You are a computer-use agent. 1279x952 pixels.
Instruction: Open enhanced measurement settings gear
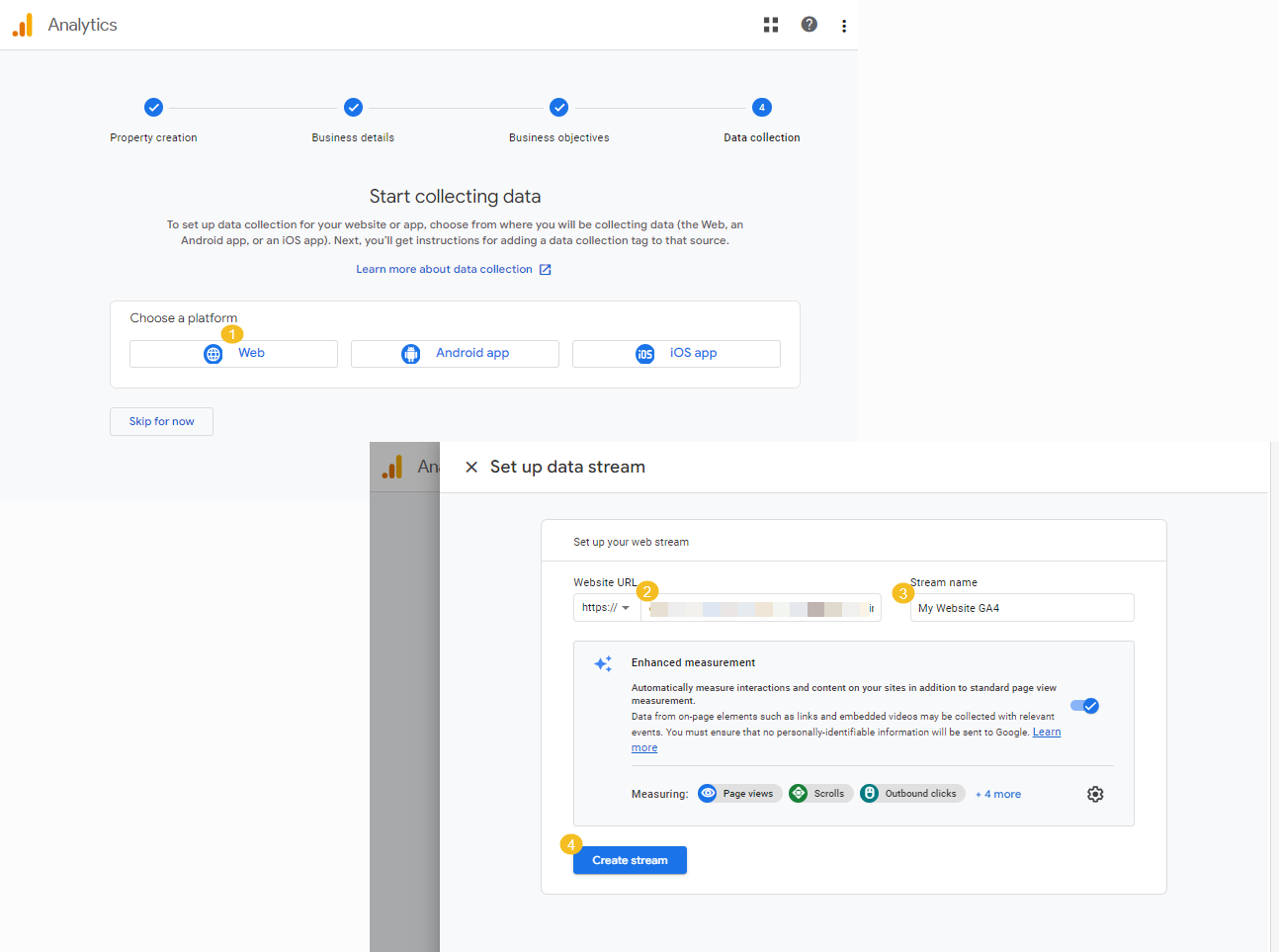(x=1094, y=794)
